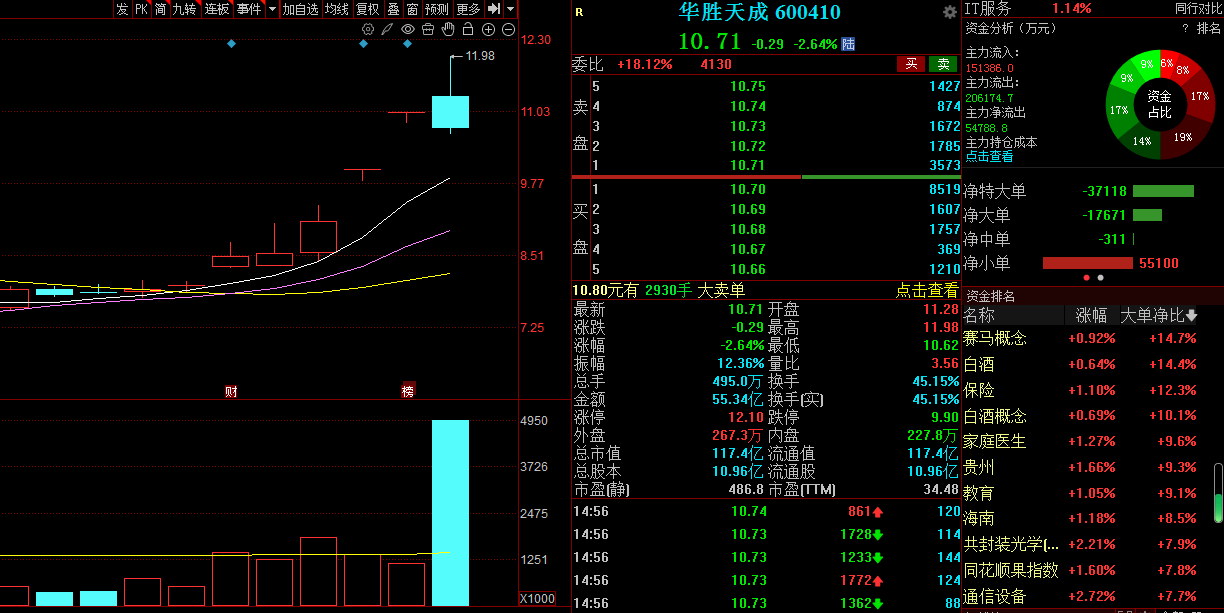1224x613 pixels.
Task: Click the IT服务 sector label
Action: point(988,8)
